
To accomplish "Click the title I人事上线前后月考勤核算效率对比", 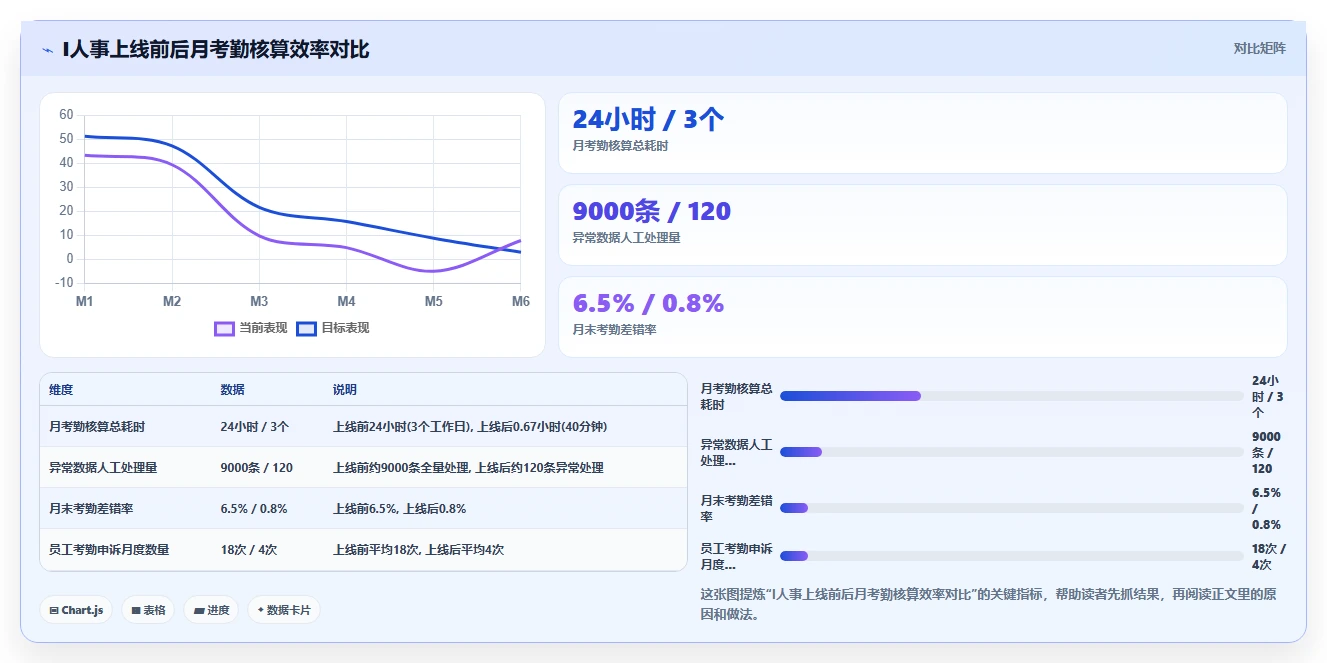I will pos(216,49).
